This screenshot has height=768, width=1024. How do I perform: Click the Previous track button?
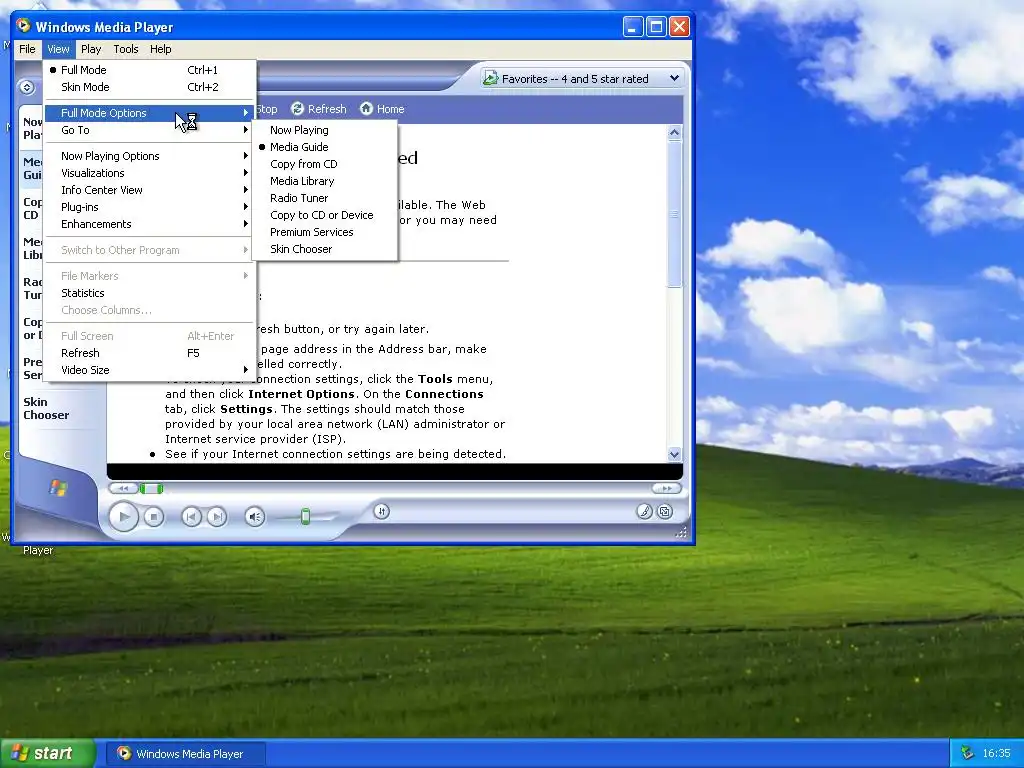pos(191,517)
